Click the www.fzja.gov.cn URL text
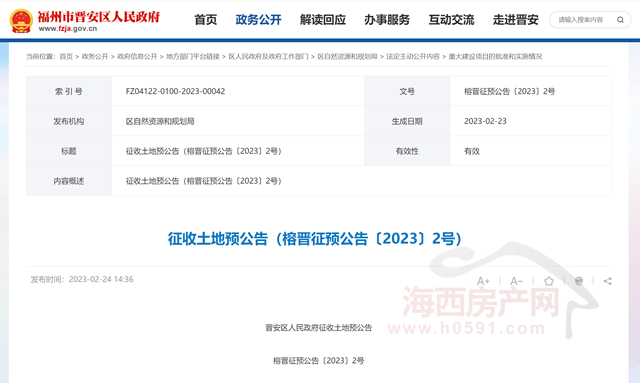 (x=68, y=29)
